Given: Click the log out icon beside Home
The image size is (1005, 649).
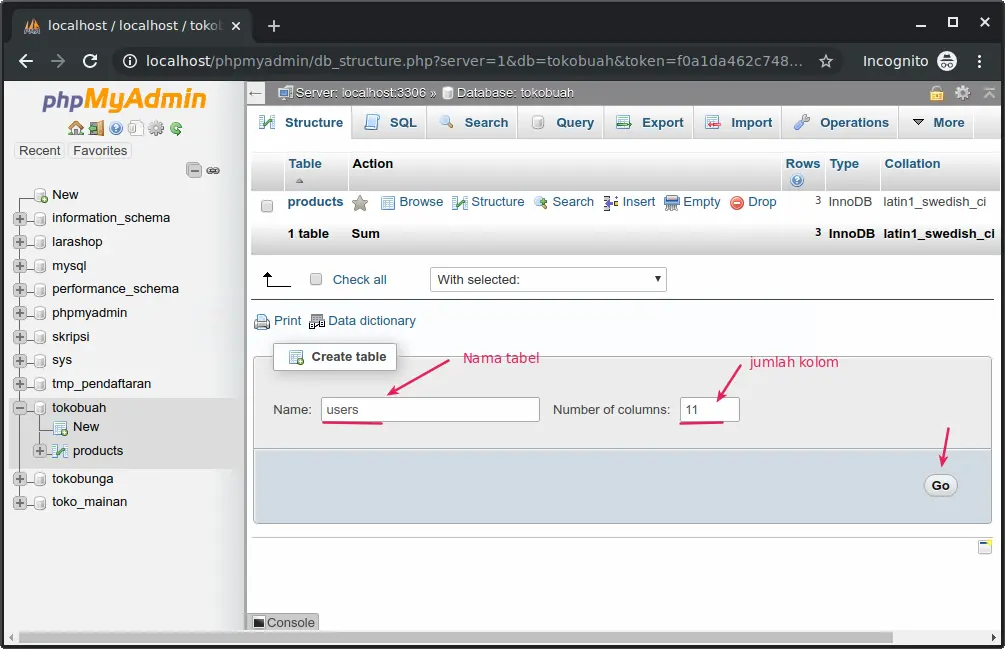Looking at the screenshot, I should coord(96,128).
